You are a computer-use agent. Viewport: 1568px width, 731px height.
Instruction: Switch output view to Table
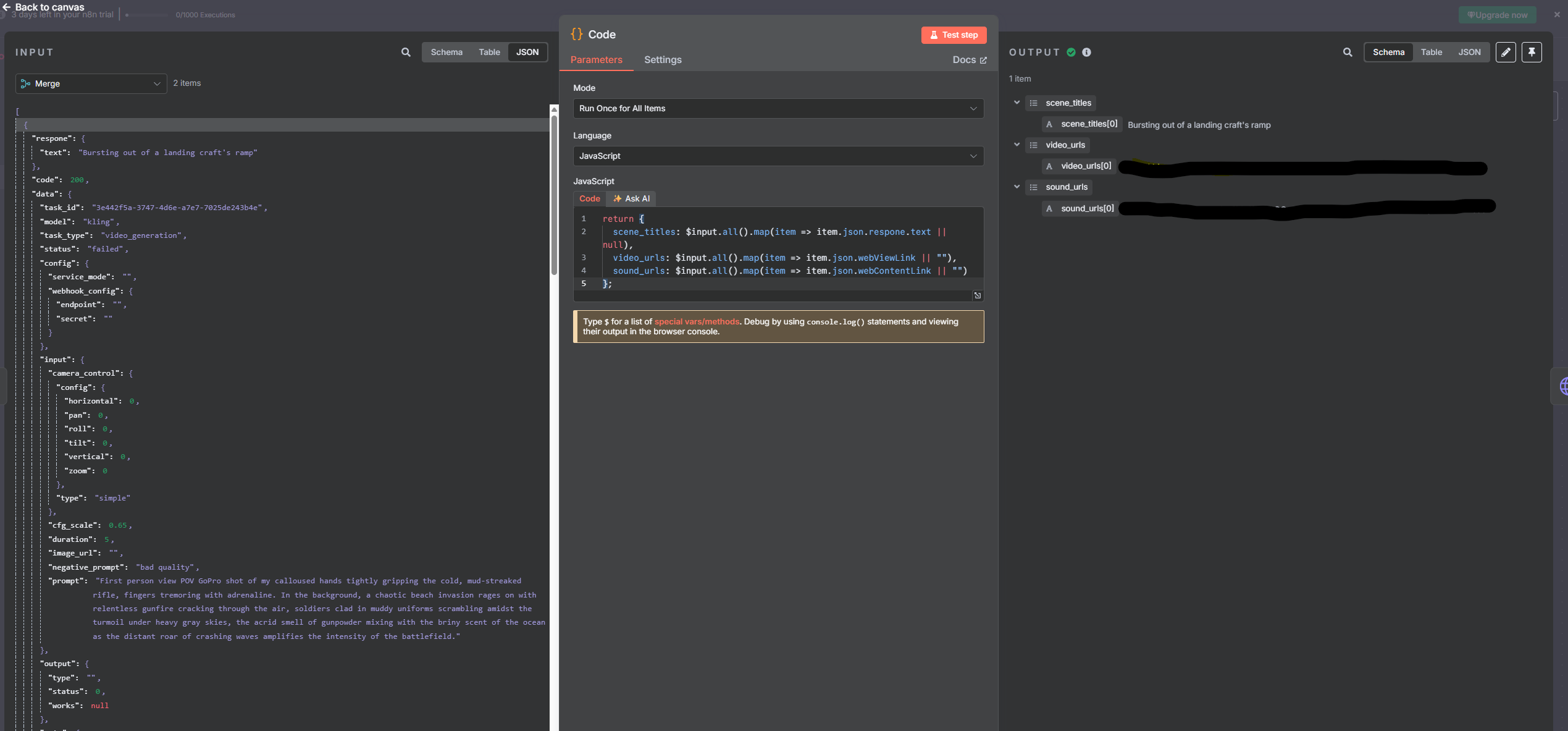[x=1431, y=52]
